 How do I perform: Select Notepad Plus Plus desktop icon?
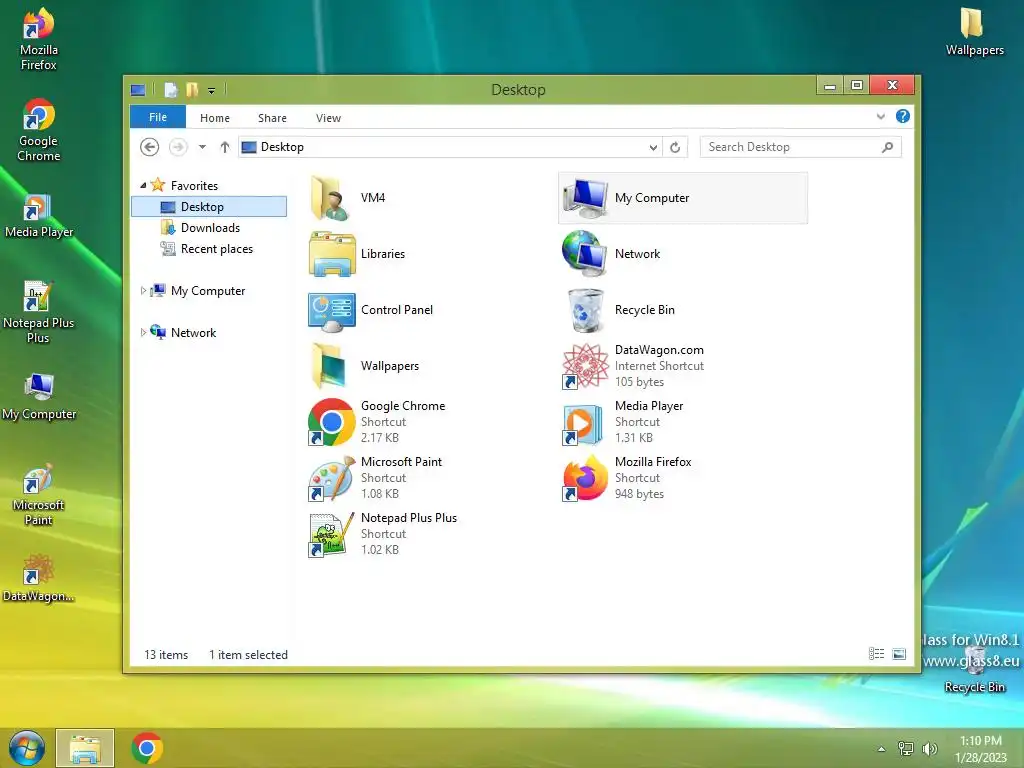pos(39,312)
